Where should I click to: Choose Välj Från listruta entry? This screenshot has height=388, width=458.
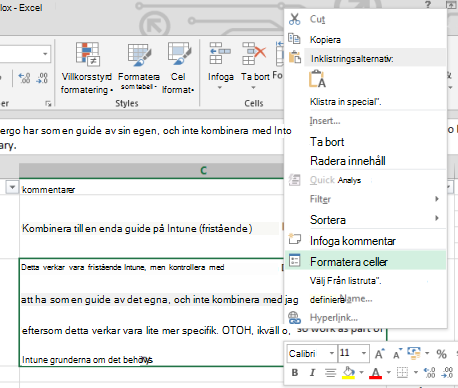click(x=366, y=281)
